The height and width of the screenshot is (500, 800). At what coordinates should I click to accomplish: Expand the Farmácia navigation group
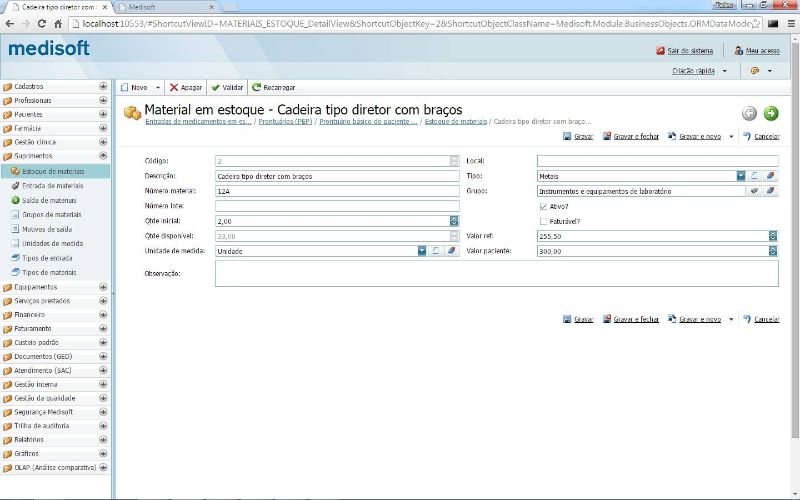103,128
